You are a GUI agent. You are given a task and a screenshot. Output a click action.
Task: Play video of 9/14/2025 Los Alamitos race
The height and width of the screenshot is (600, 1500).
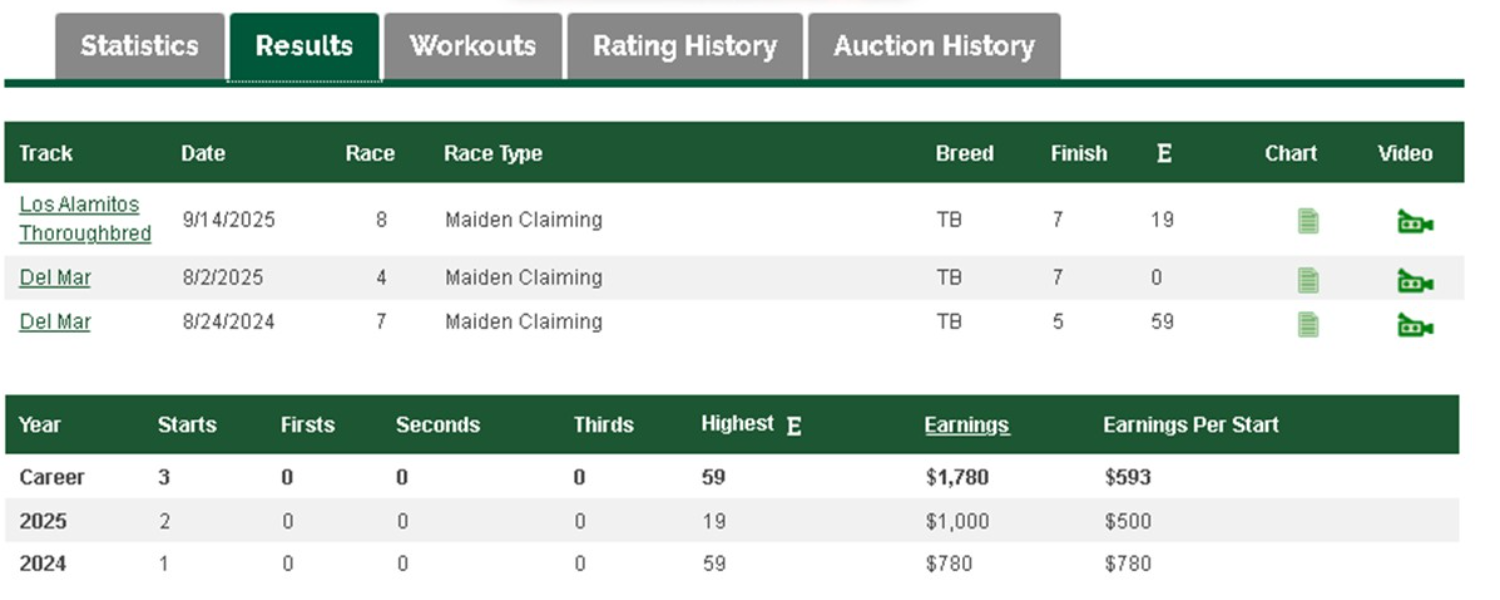[1415, 221]
